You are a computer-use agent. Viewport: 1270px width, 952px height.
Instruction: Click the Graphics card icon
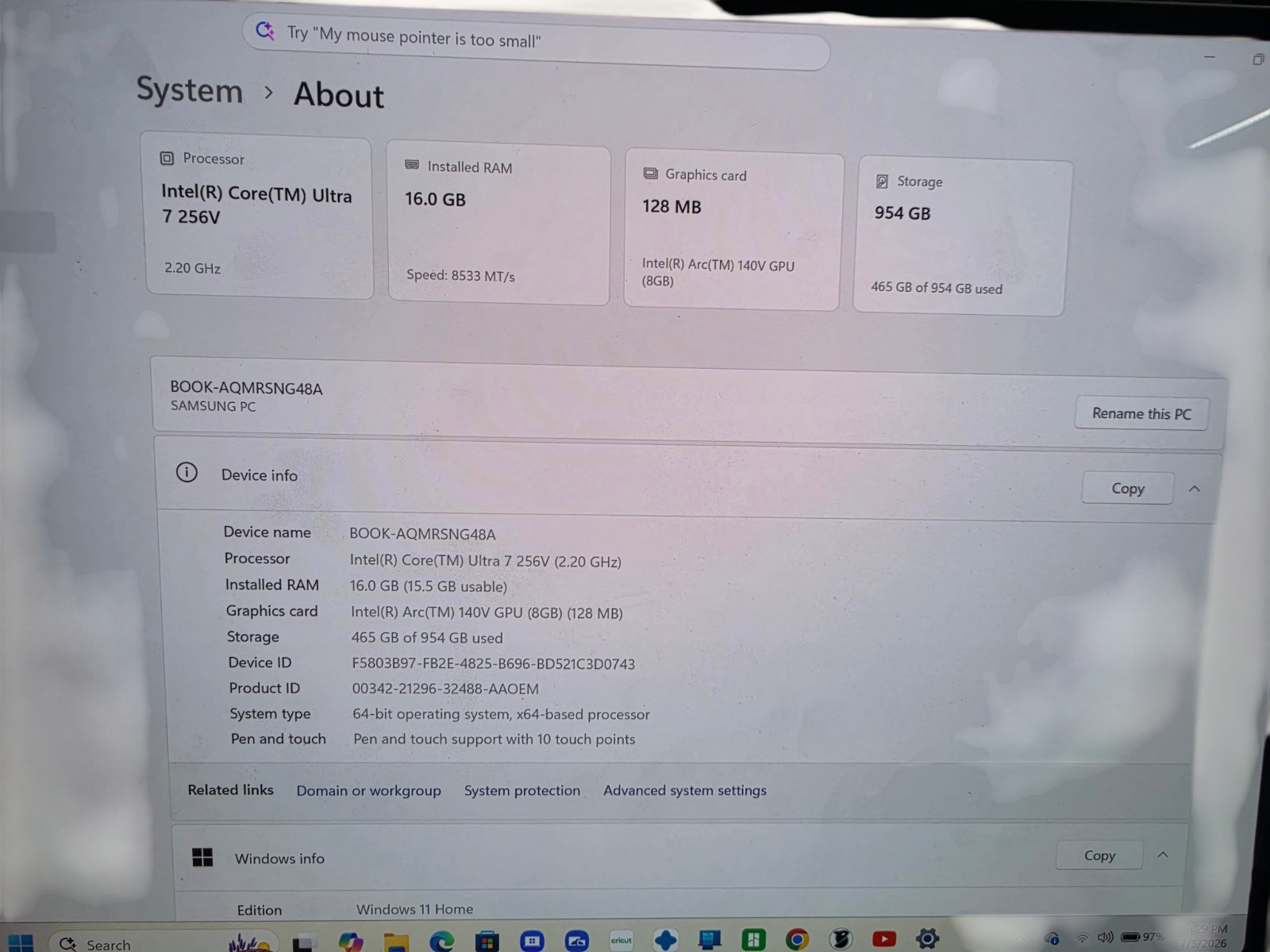(651, 173)
